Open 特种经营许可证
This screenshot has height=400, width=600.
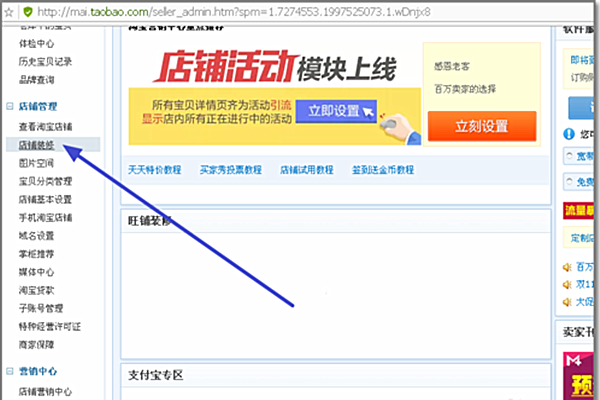50,327
